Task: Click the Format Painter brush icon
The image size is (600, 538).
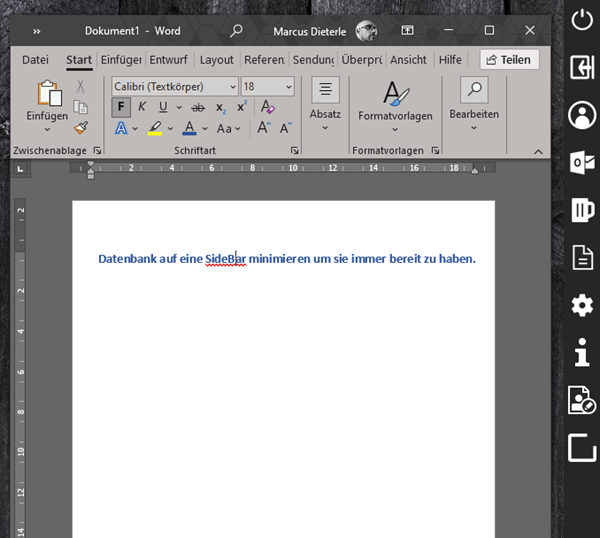Action: [x=81, y=127]
